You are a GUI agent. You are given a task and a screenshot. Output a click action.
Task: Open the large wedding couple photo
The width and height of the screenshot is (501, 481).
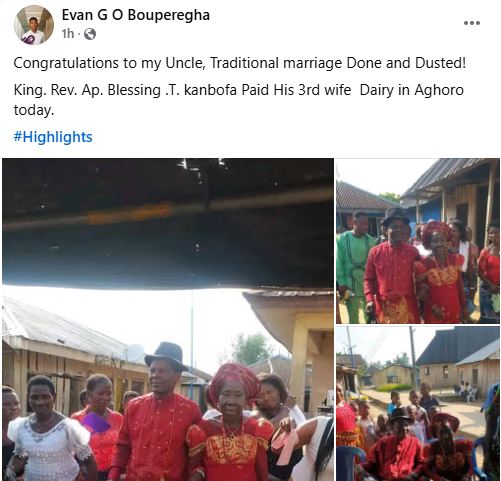click(168, 319)
